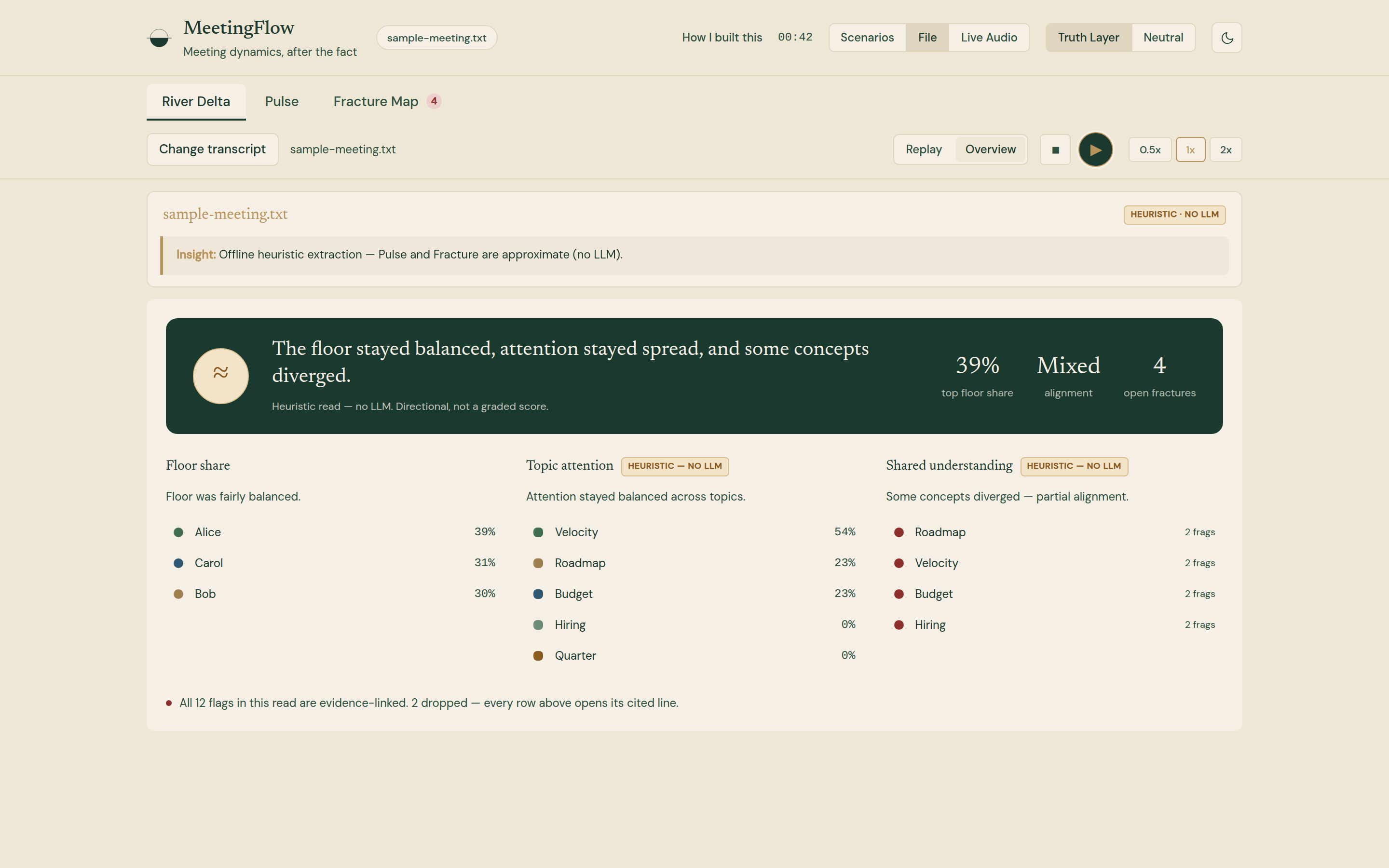
Task: Click the sample-meeting.txt pill in the header
Action: pyautogui.click(x=436, y=38)
